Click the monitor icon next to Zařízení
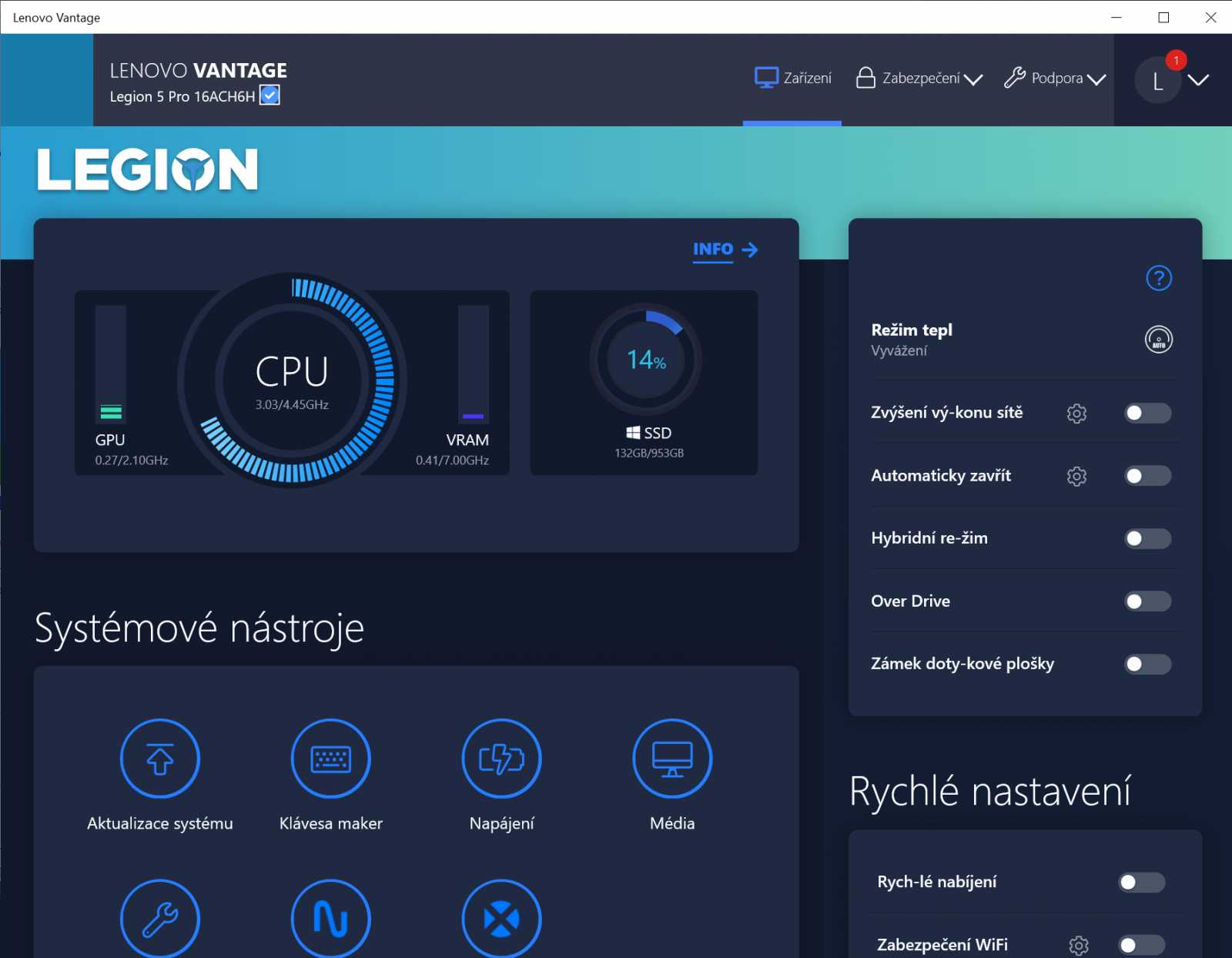Screen dimensions: 1232x958 click(x=766, y=78)
